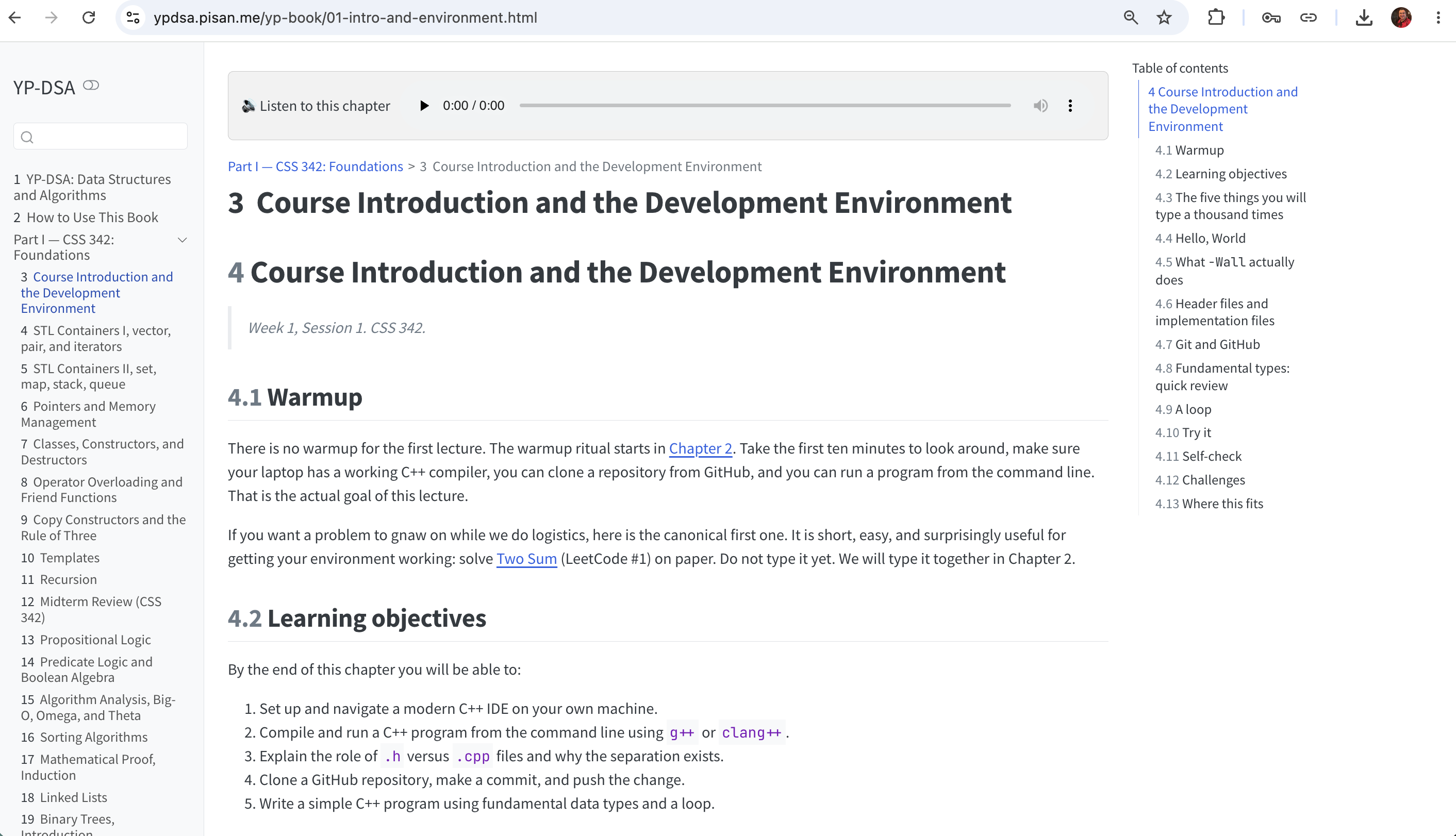Collapse the Part I — CSS 342 section

point(182,240)
